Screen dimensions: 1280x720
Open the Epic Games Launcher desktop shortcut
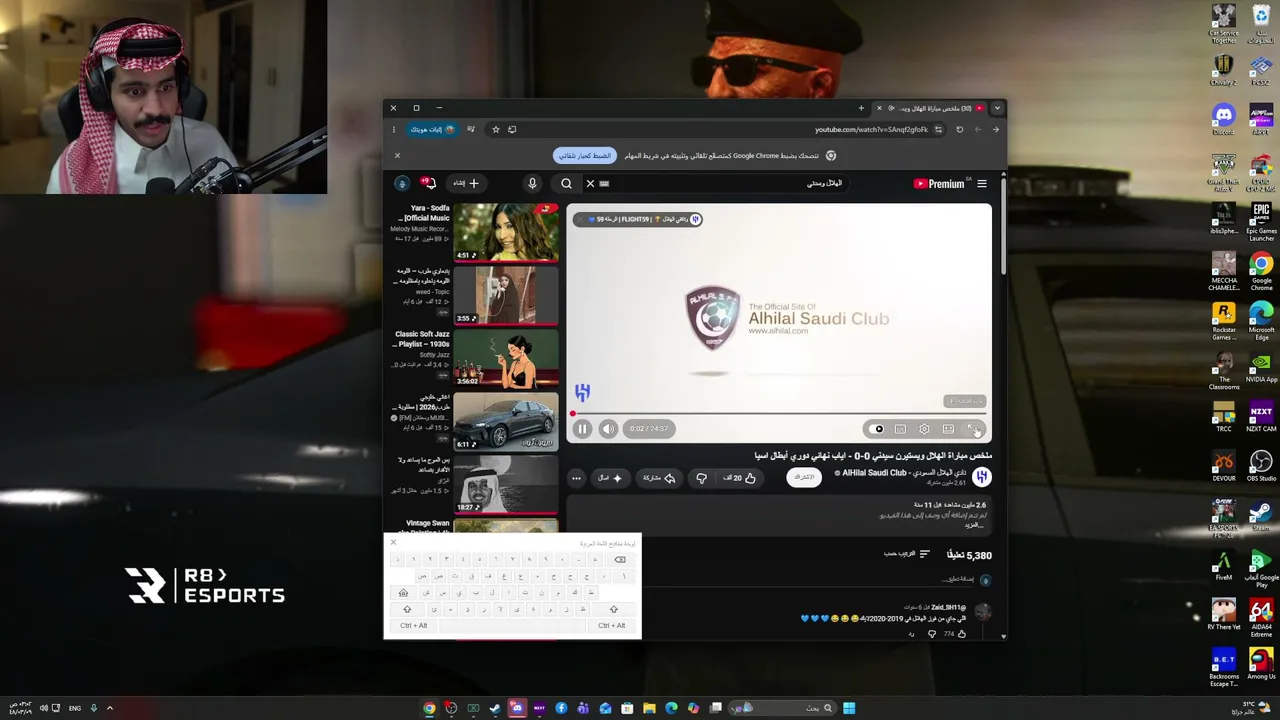(1261, 222)
